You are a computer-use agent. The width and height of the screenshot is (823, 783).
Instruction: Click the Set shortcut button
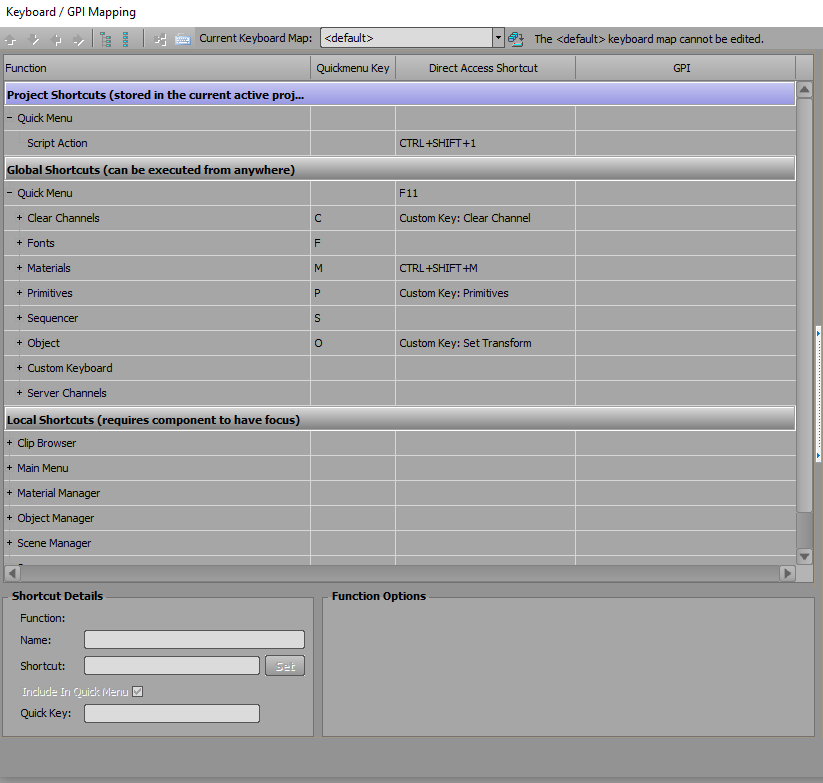click(285, 666)
